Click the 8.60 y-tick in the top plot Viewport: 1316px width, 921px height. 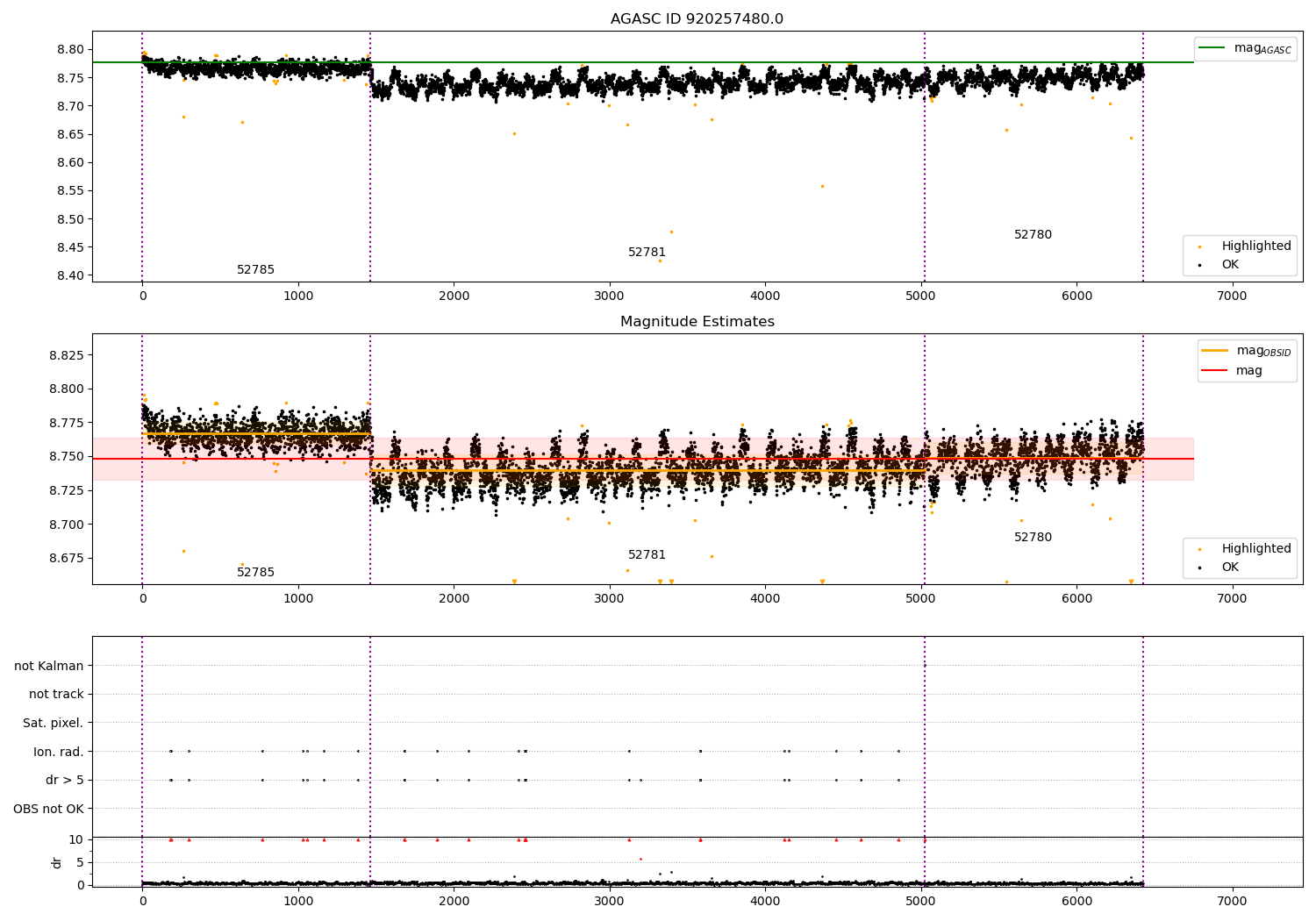point(70,163)
